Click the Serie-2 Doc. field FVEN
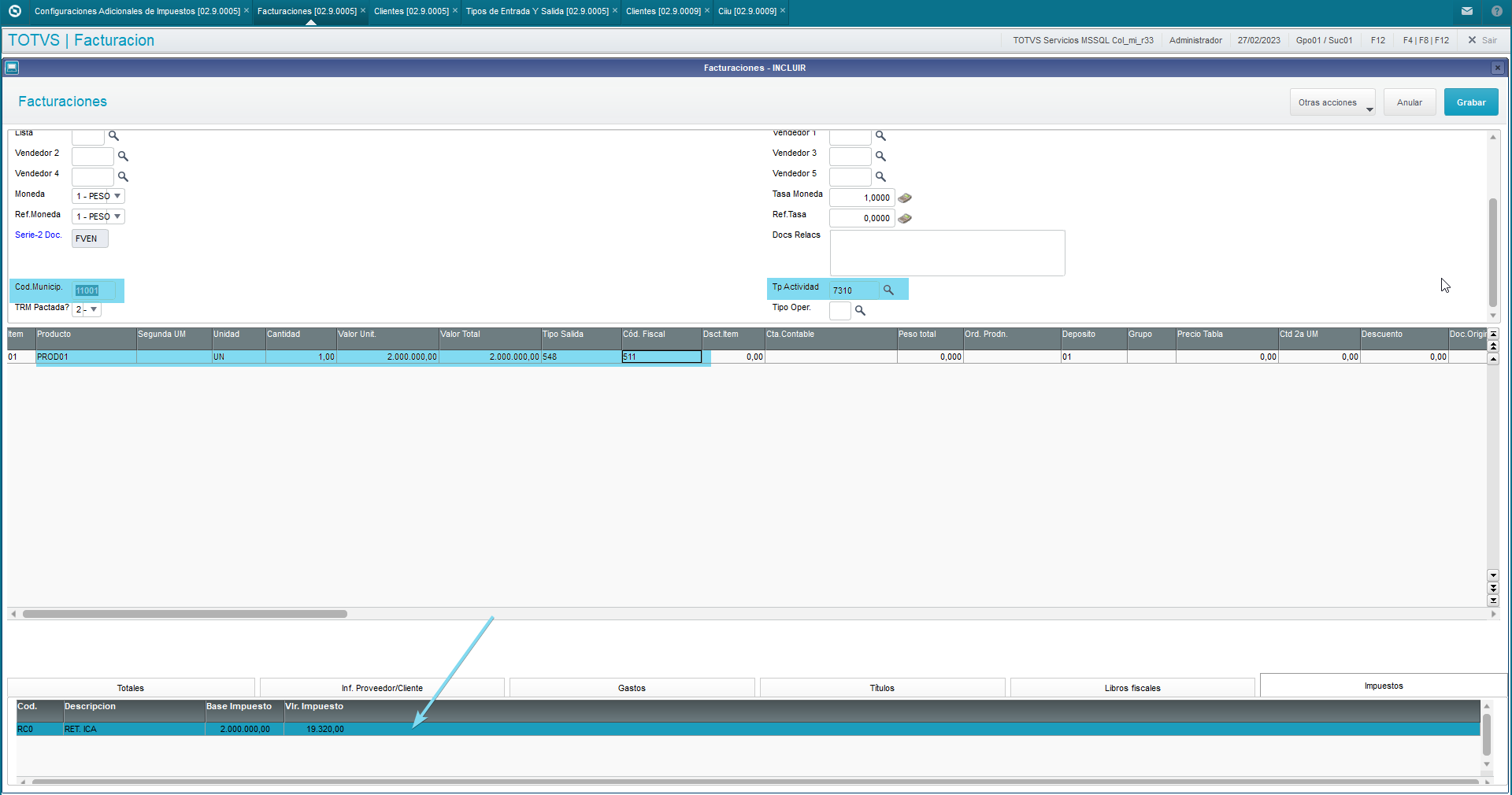 click(x=90, y=238)
